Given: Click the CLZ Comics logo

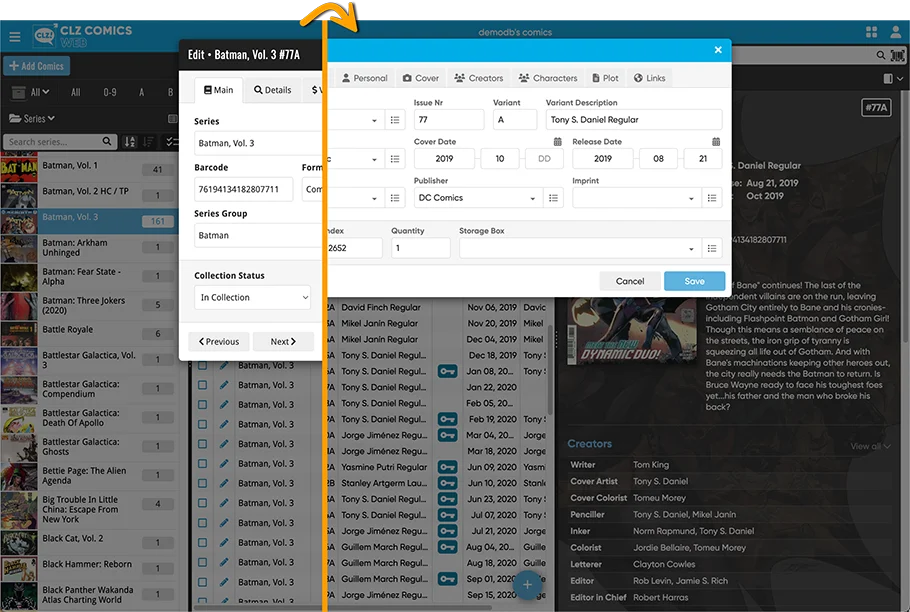Looking at the screenshot, I should (x=82, y=36).
